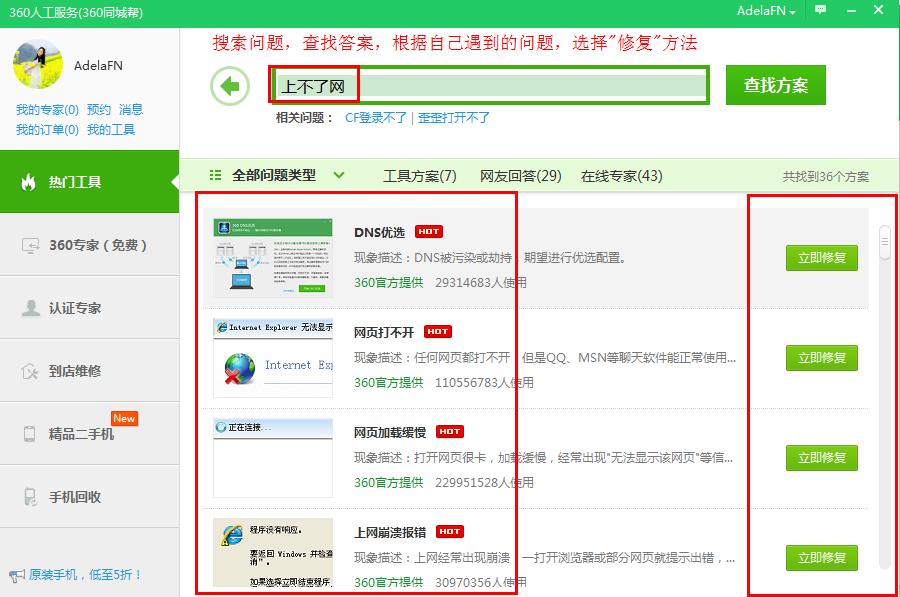900x597 pixels.
Task: Open the 我的工具 link
Action: click(111, 130)
